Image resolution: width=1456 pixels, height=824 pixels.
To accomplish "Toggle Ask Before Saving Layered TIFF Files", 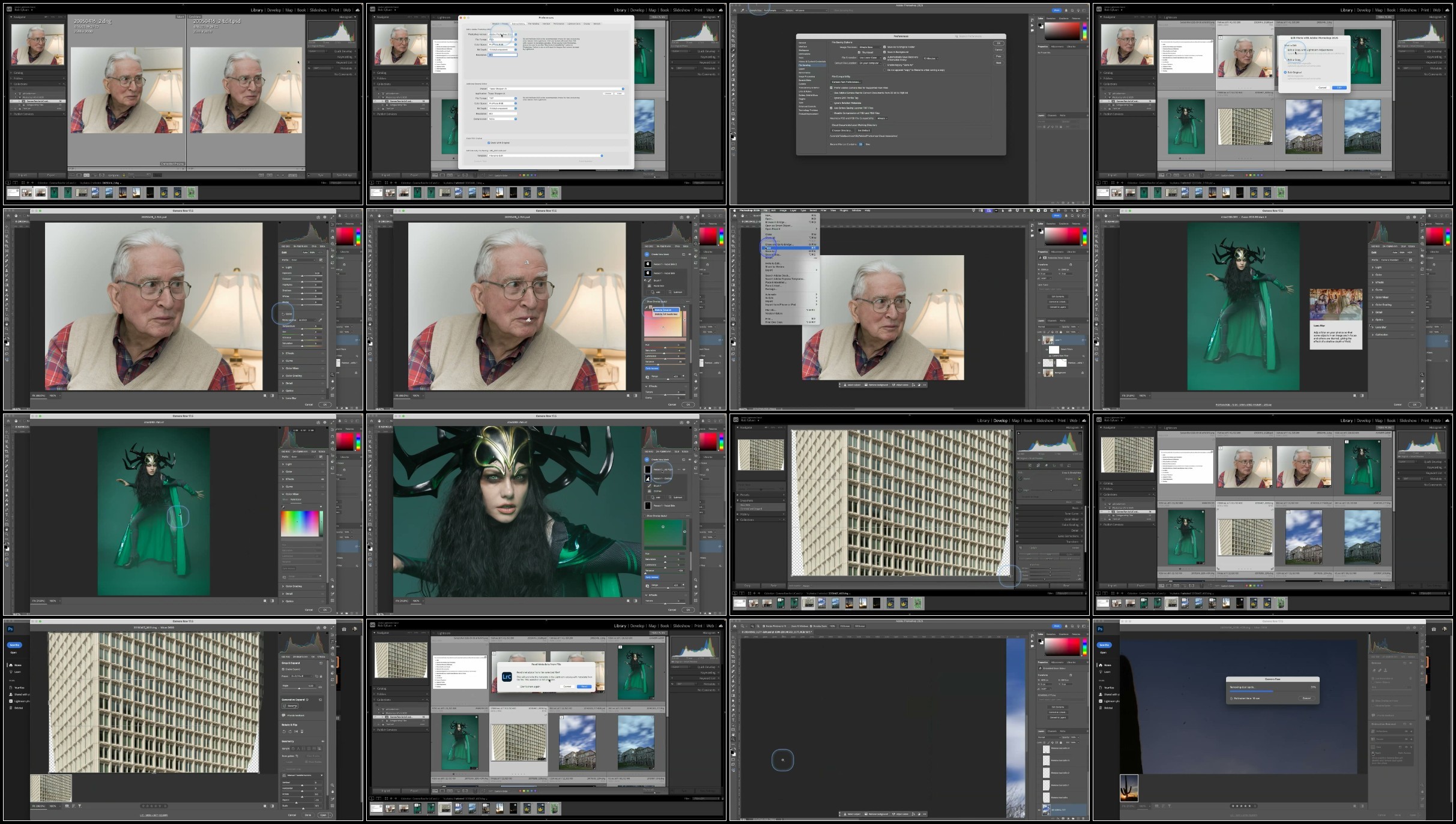I will pos(832,108).
